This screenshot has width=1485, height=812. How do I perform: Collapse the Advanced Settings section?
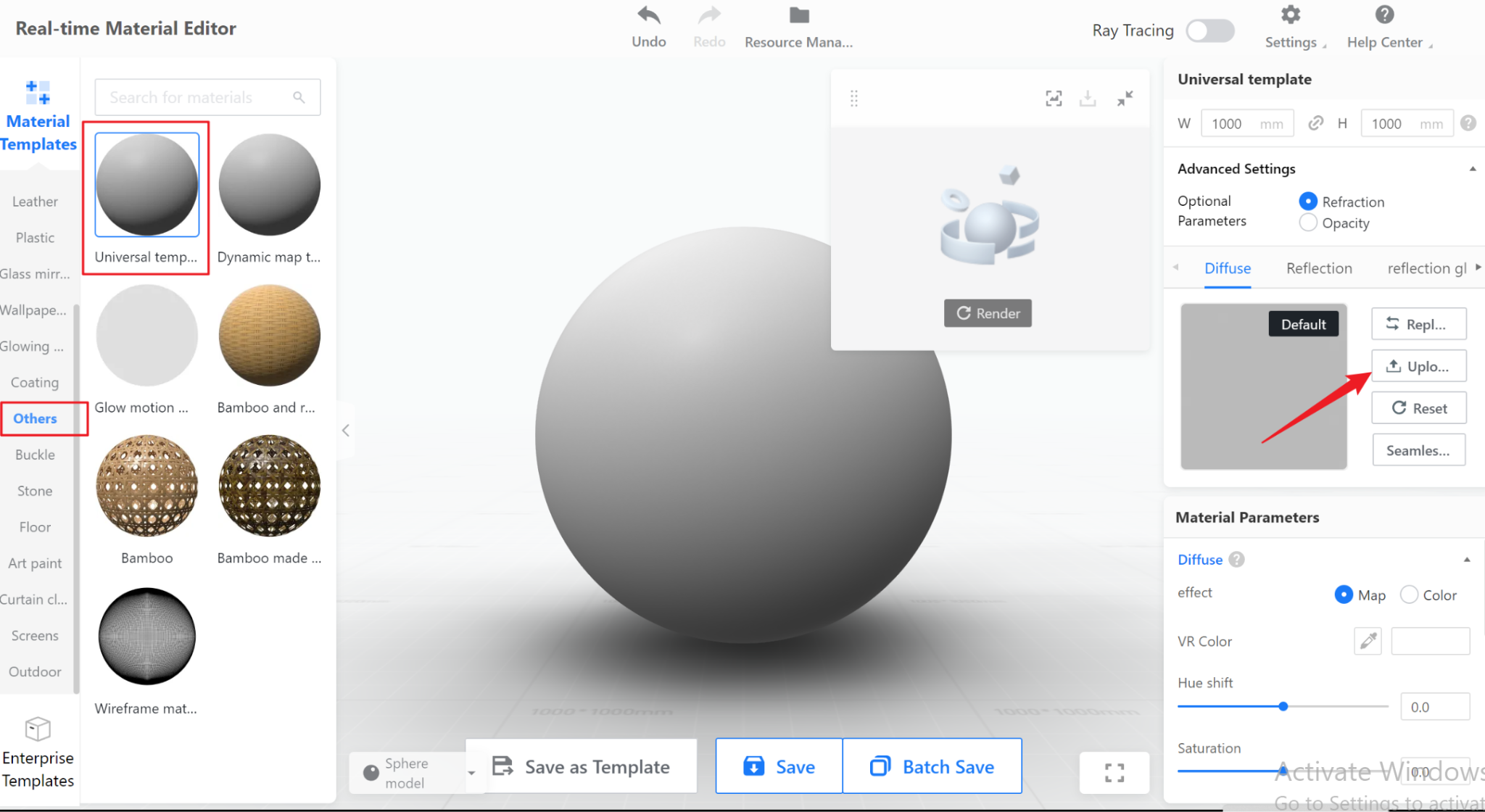[x=1472, y=169]
